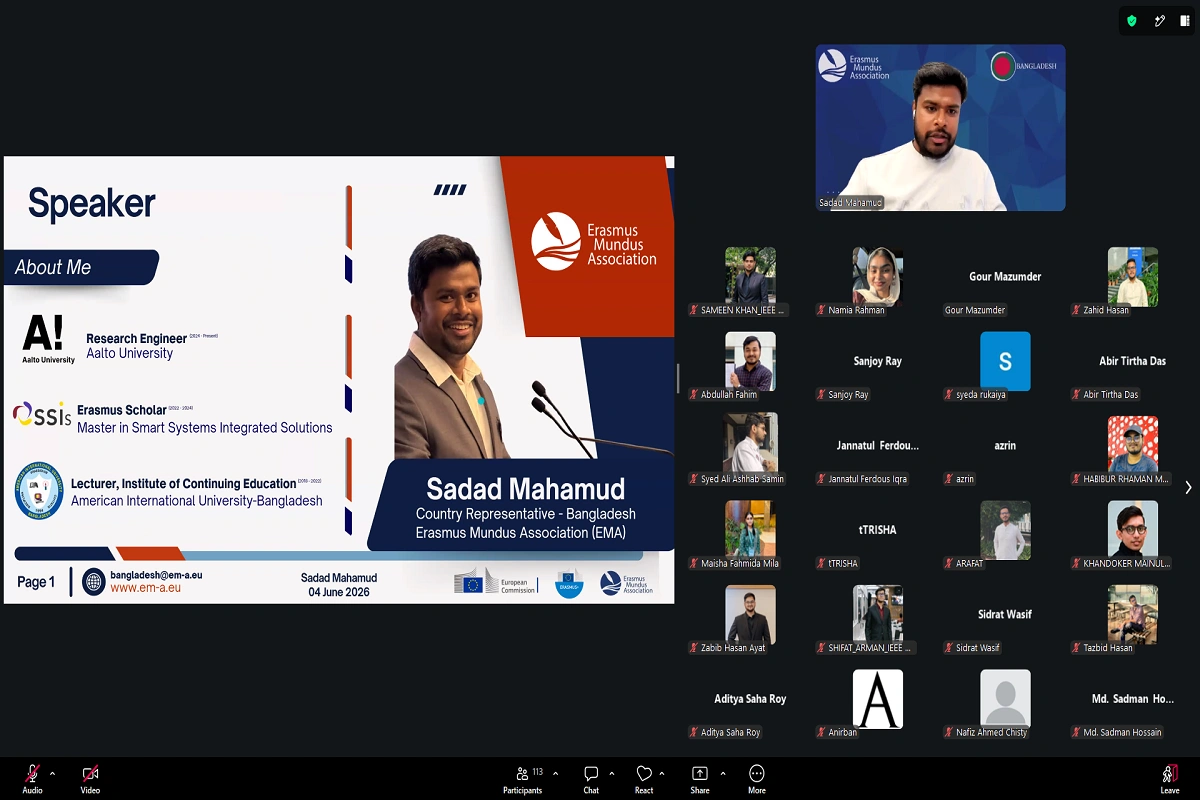
Task: Select KHANDOKER MAINUL's profile picture
Action: click(x=1133, y=530)
